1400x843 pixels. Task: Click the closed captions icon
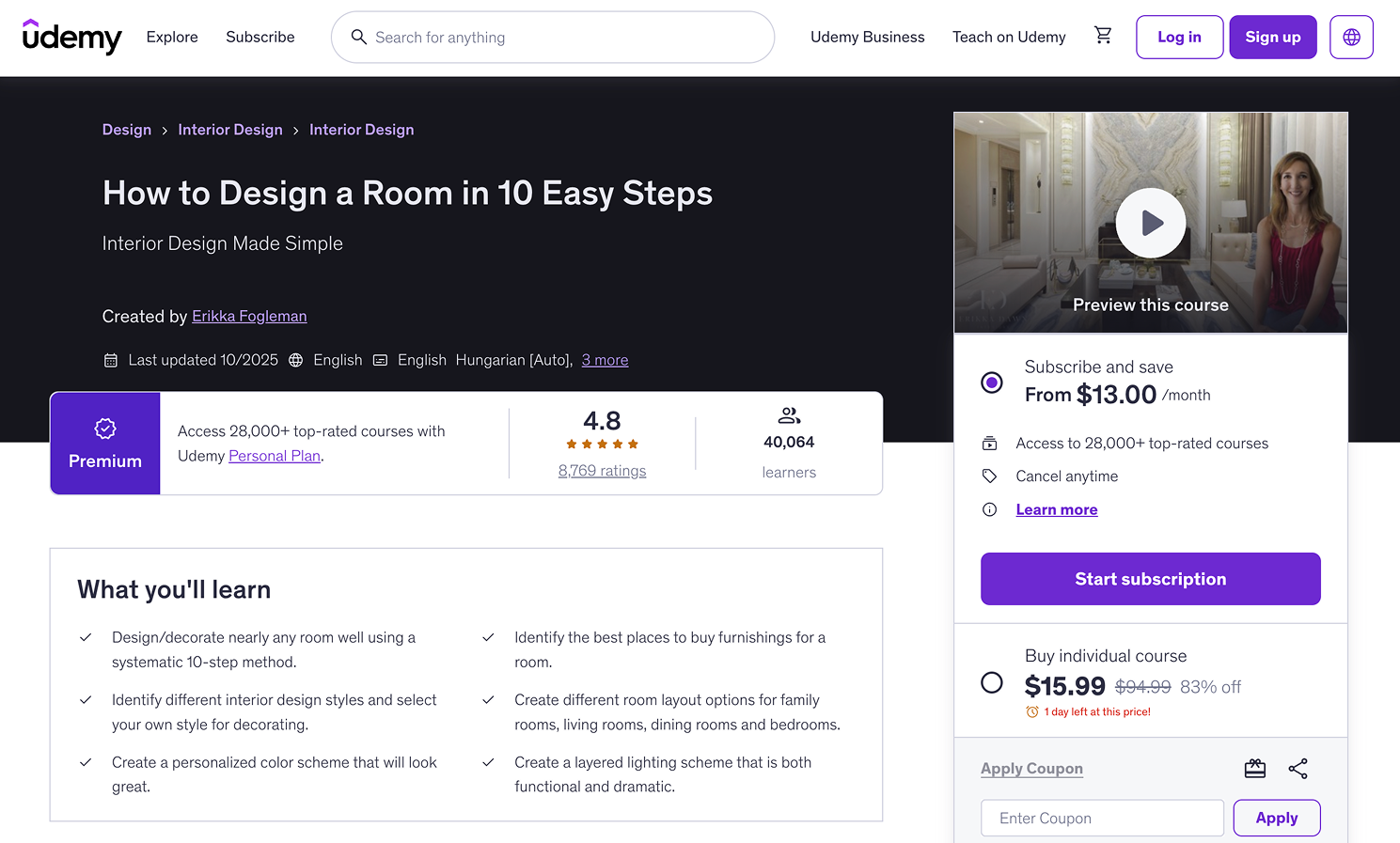pyautogui.click(x=380, y=360)
